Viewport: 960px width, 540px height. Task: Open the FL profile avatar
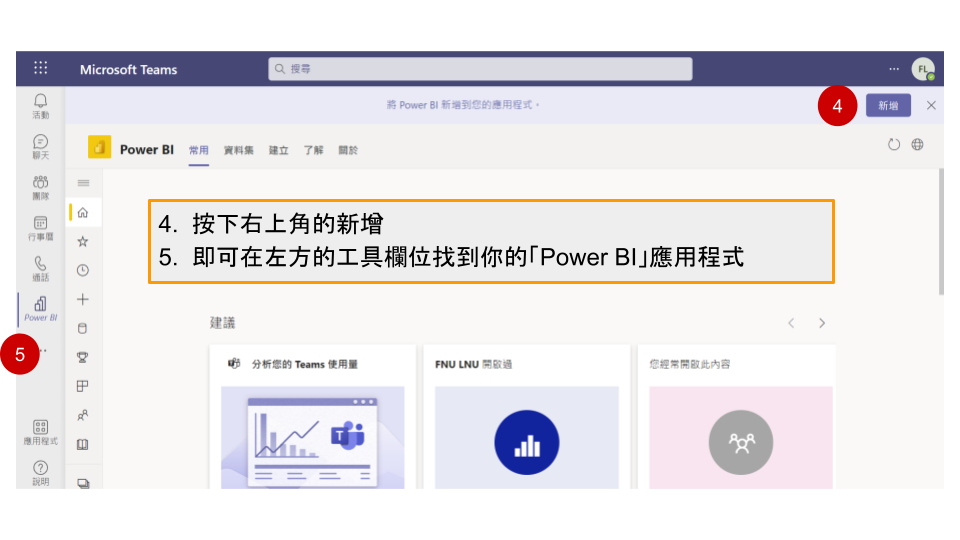(923, 69)
